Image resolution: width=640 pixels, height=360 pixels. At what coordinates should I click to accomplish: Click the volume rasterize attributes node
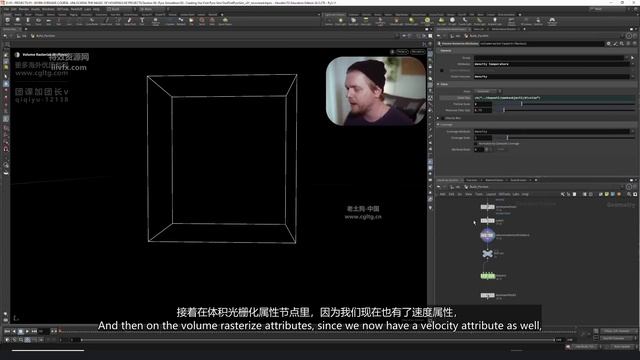(x=487, y=235)
